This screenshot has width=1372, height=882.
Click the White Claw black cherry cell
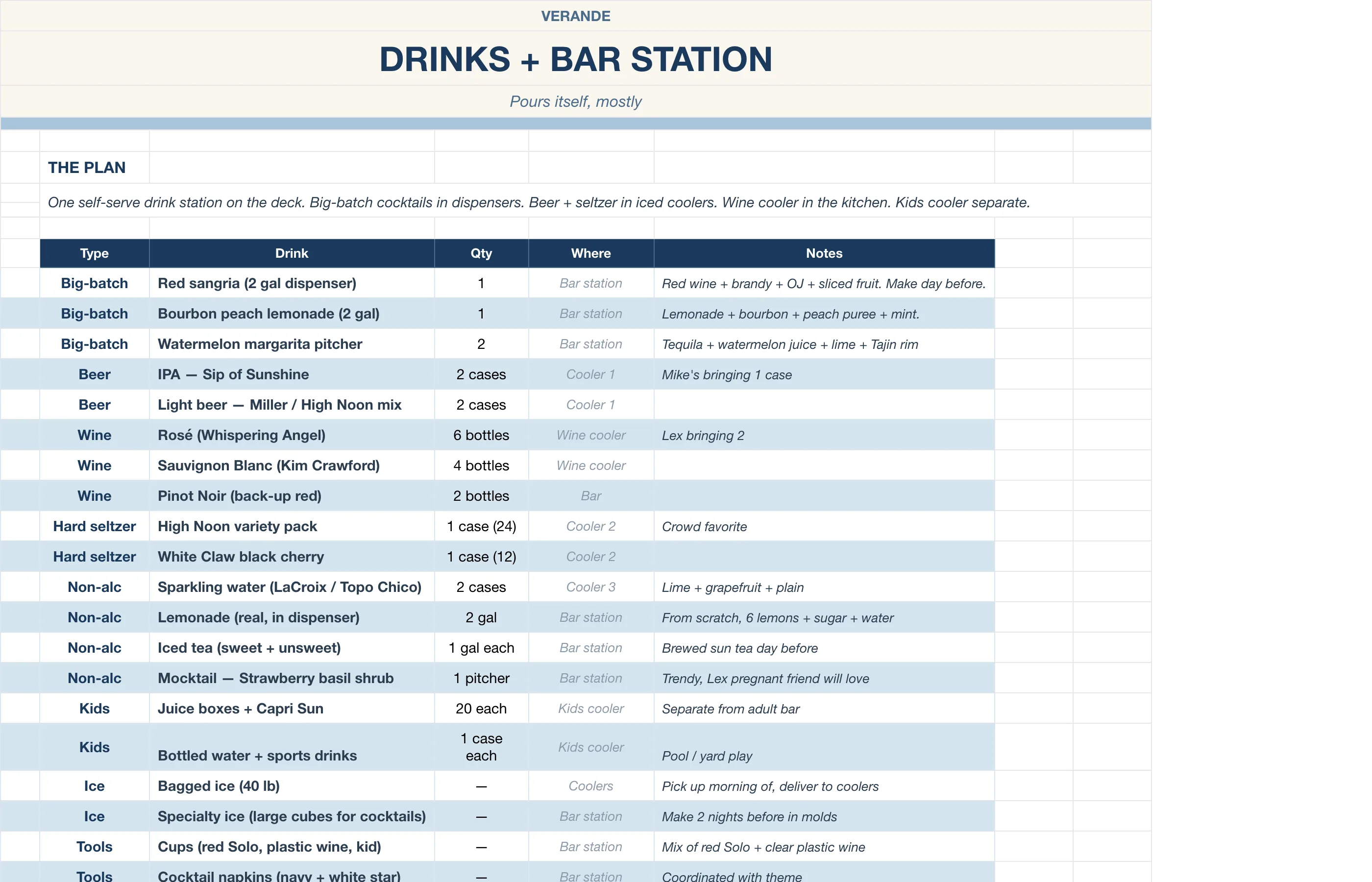(292, 556)
